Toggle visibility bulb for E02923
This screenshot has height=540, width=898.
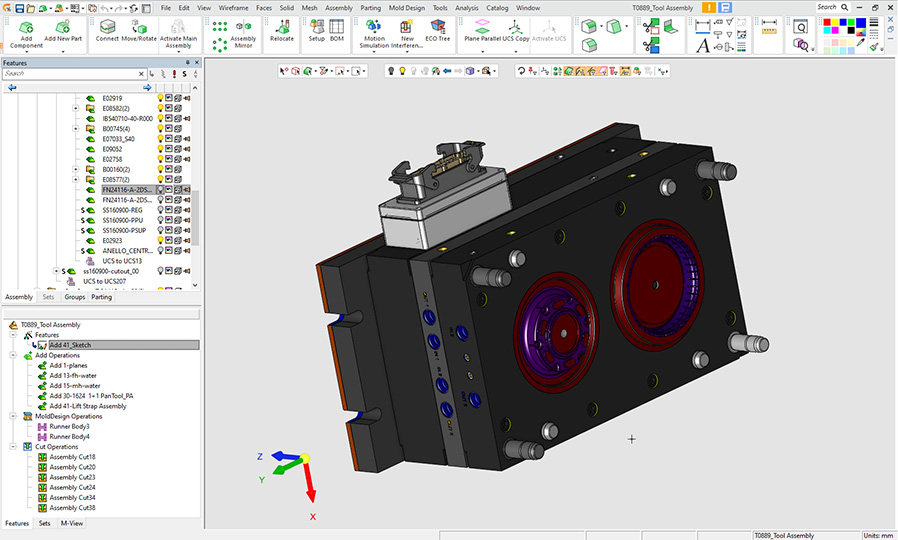(x=160, y=240)
